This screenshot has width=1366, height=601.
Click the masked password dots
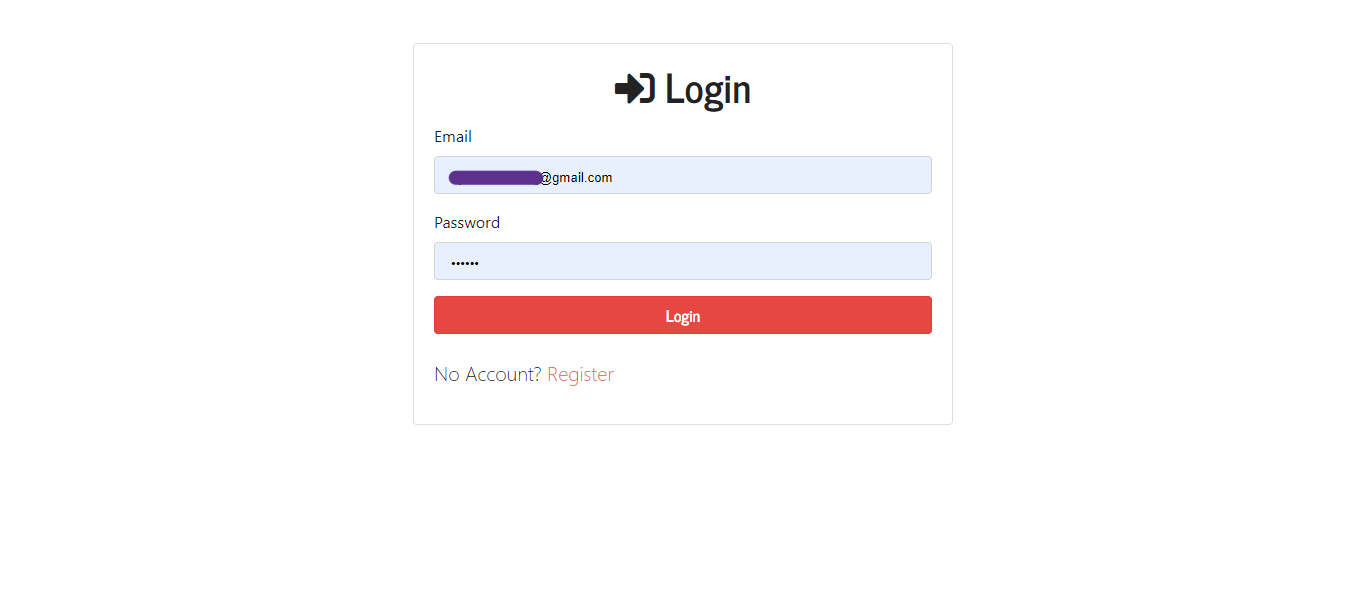point(466,261)
